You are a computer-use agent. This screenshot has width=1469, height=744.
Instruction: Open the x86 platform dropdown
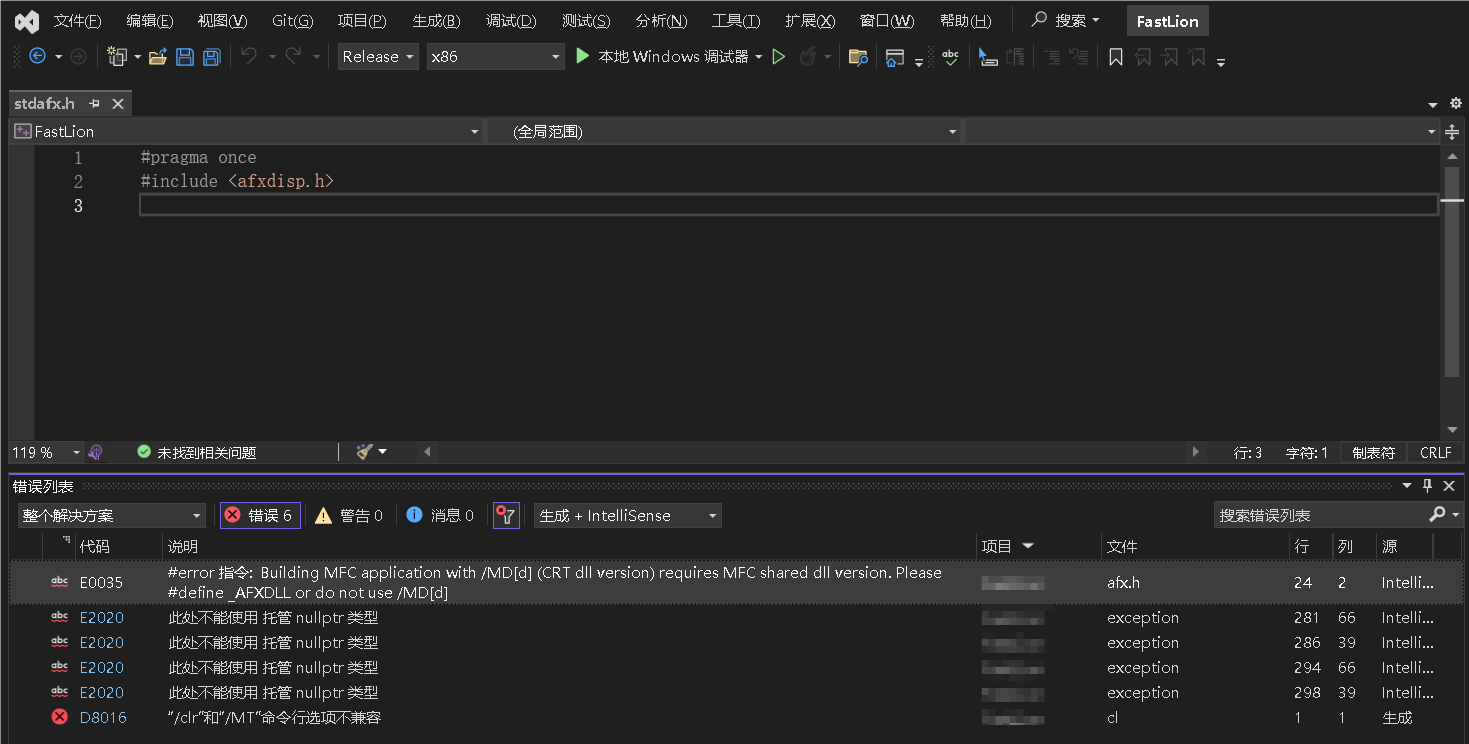pyautogui.click(x=496, y=57)
